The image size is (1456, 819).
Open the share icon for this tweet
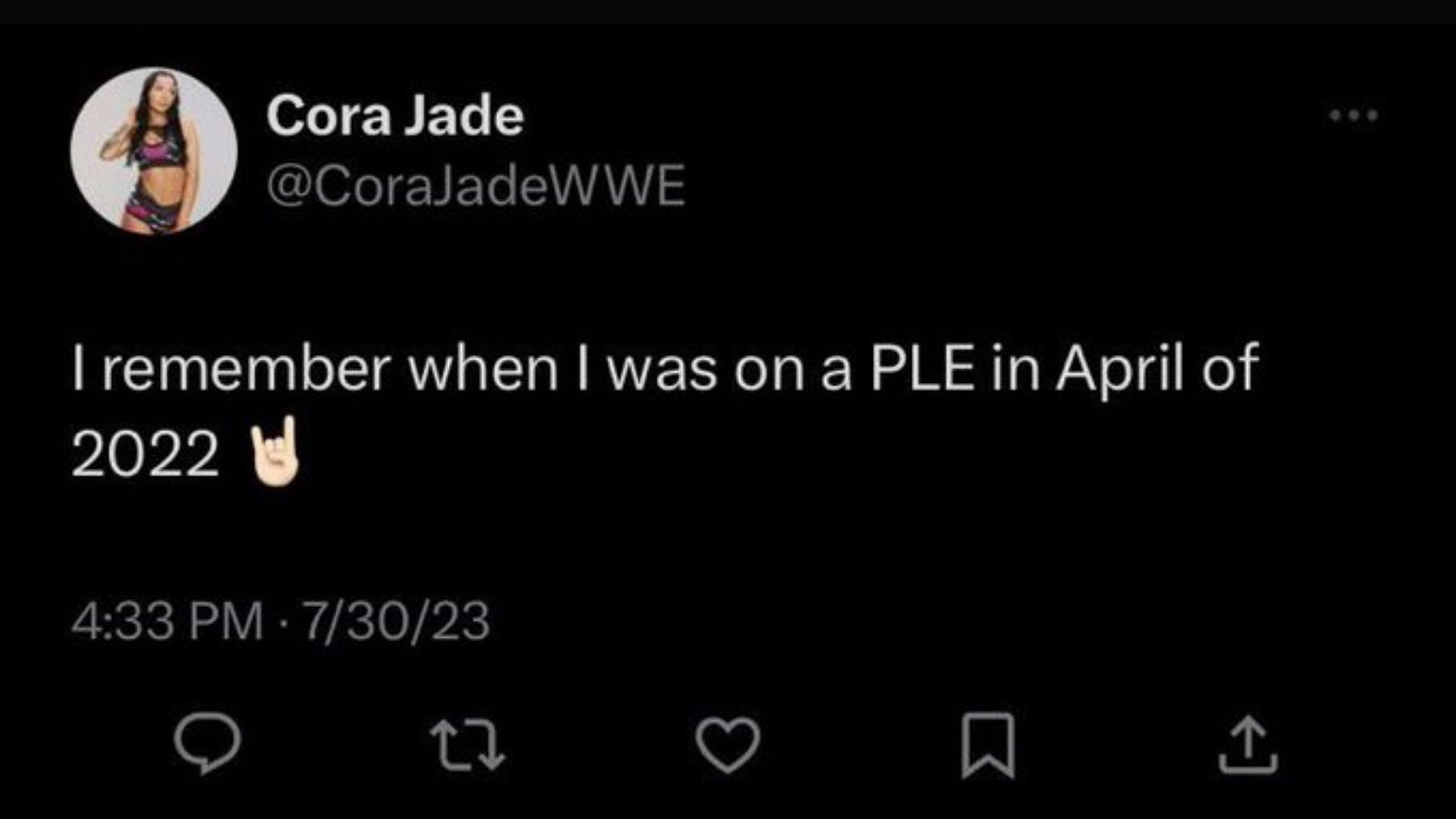pyautogui.click(x=1247, y=745)
